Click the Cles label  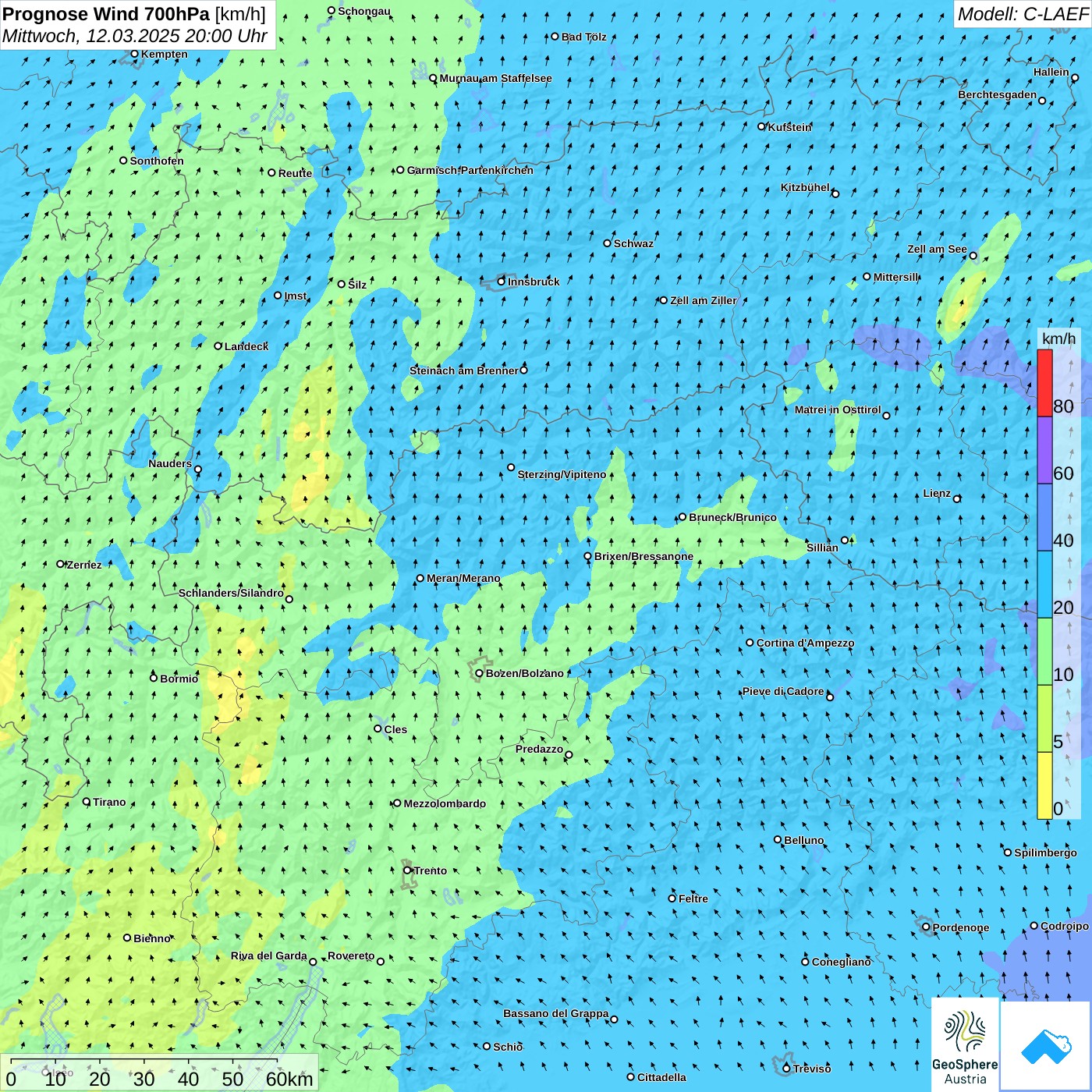pyautogui.click(x=395, y=729)
